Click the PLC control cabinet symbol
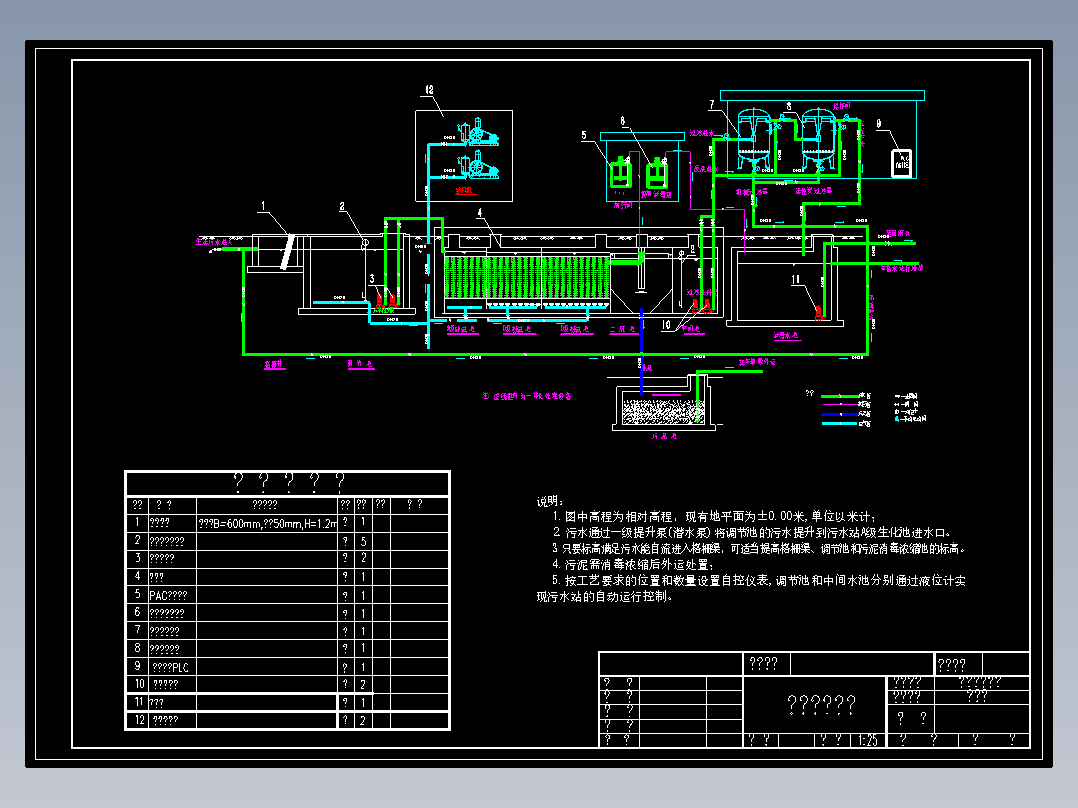 (901, 163)
